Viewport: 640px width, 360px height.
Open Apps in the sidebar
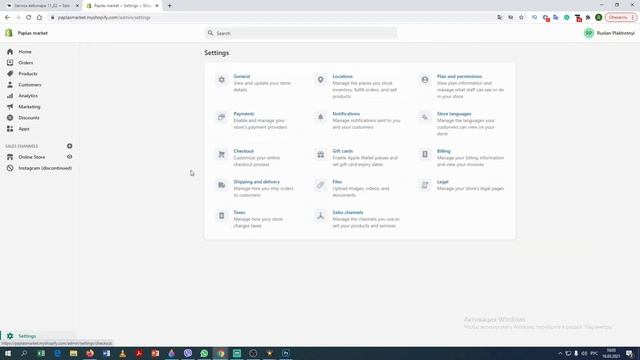pyautogui.click(x=24, y=129)
